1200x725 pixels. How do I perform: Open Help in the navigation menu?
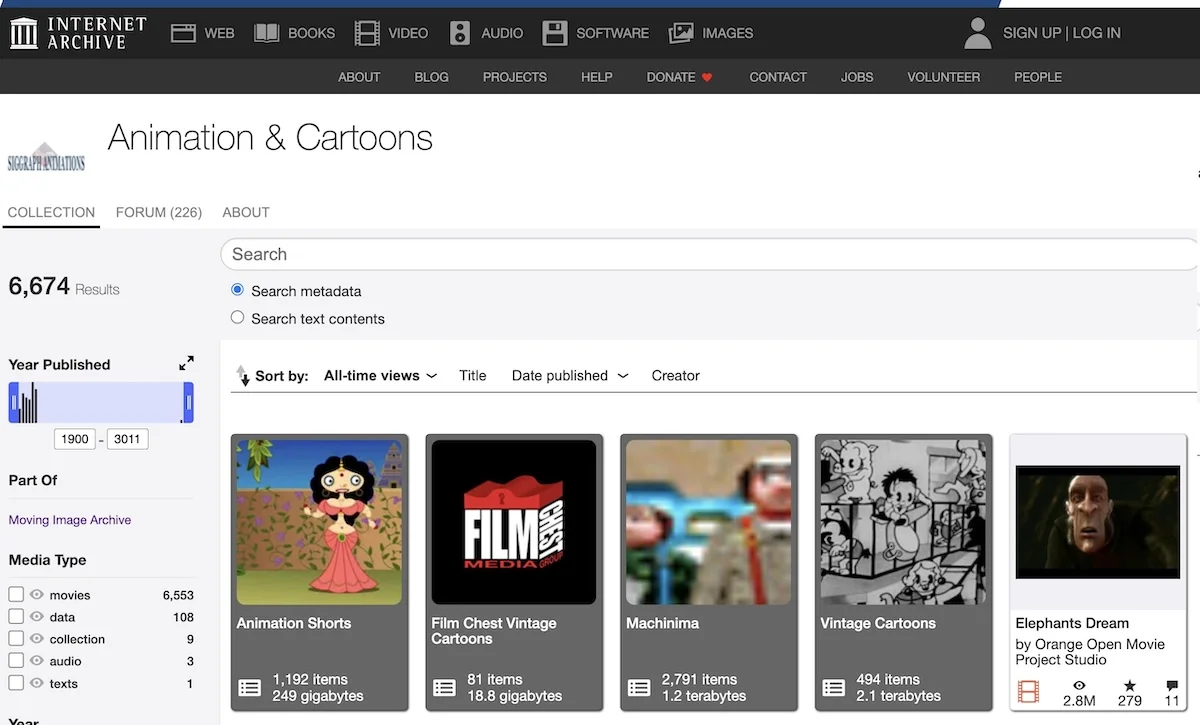pos(597,77)
